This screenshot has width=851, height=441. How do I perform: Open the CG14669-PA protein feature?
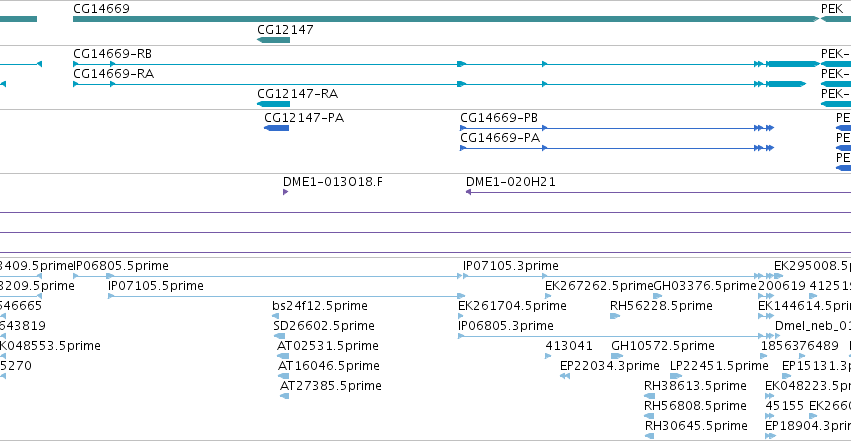[x=617, y=148]
